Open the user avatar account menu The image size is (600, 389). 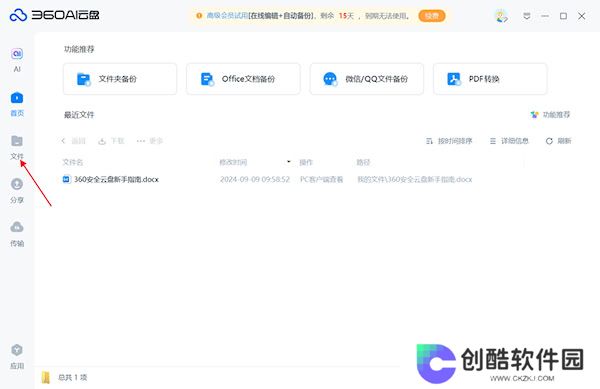(501, 16)
